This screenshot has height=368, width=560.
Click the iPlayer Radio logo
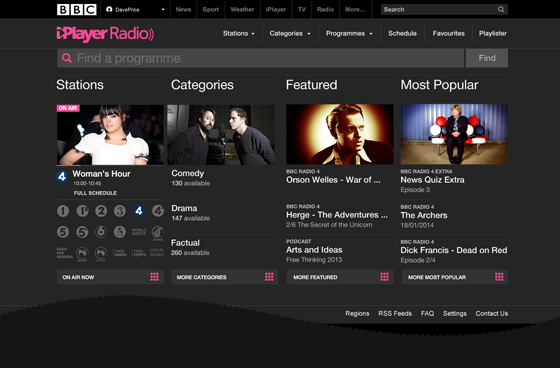[x=105, y=34]
